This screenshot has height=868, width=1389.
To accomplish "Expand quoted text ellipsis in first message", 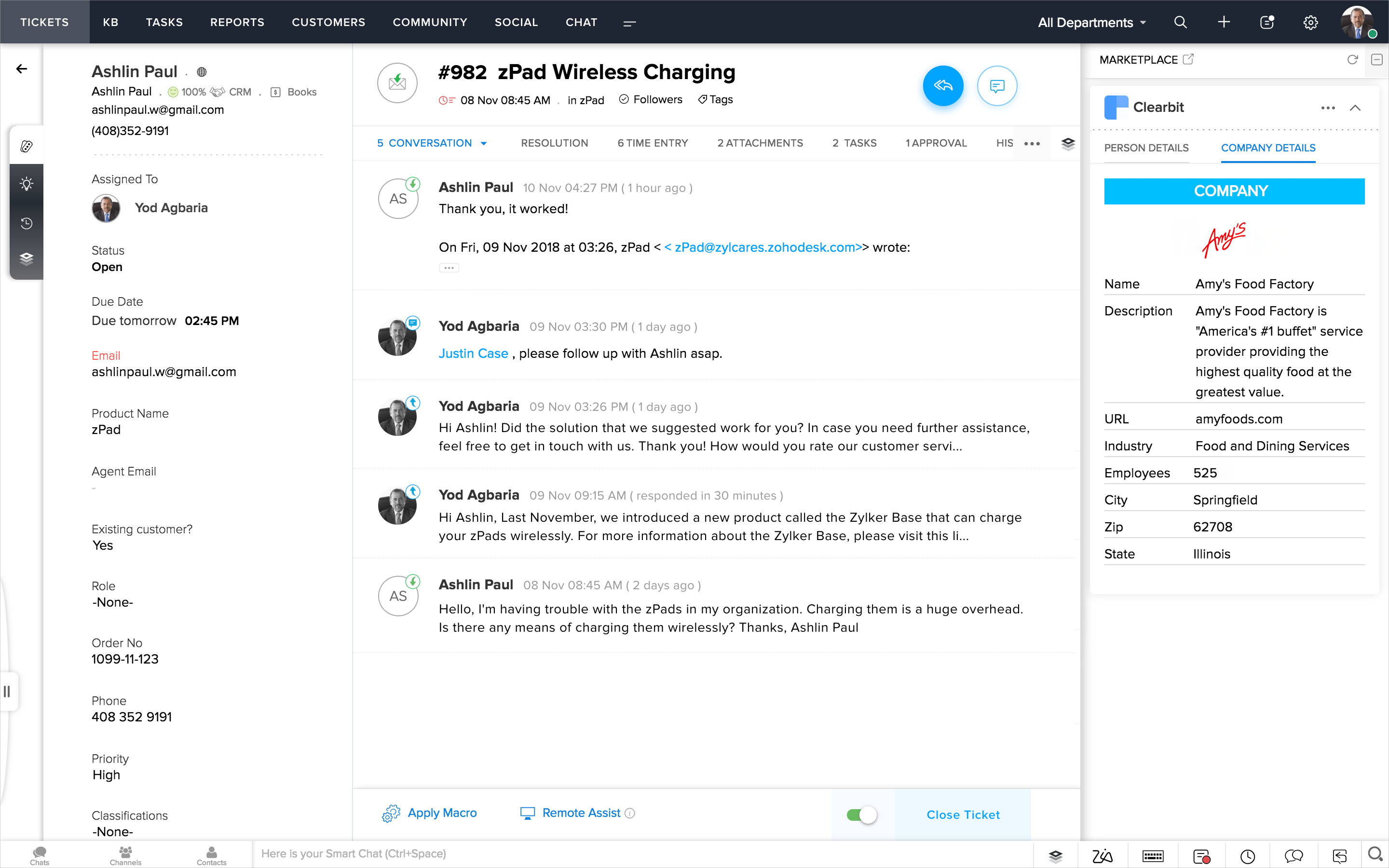I will 449,268.
